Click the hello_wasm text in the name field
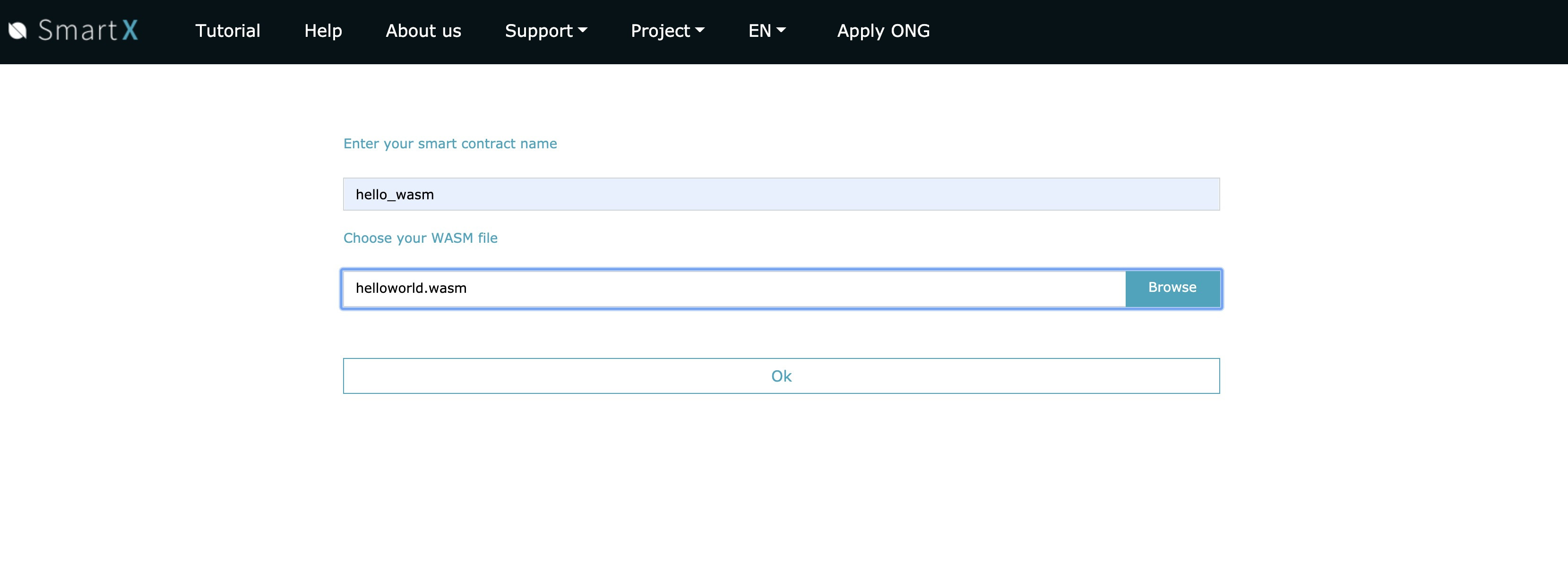This screenshot has height=562, width=1568. point(395,195)
